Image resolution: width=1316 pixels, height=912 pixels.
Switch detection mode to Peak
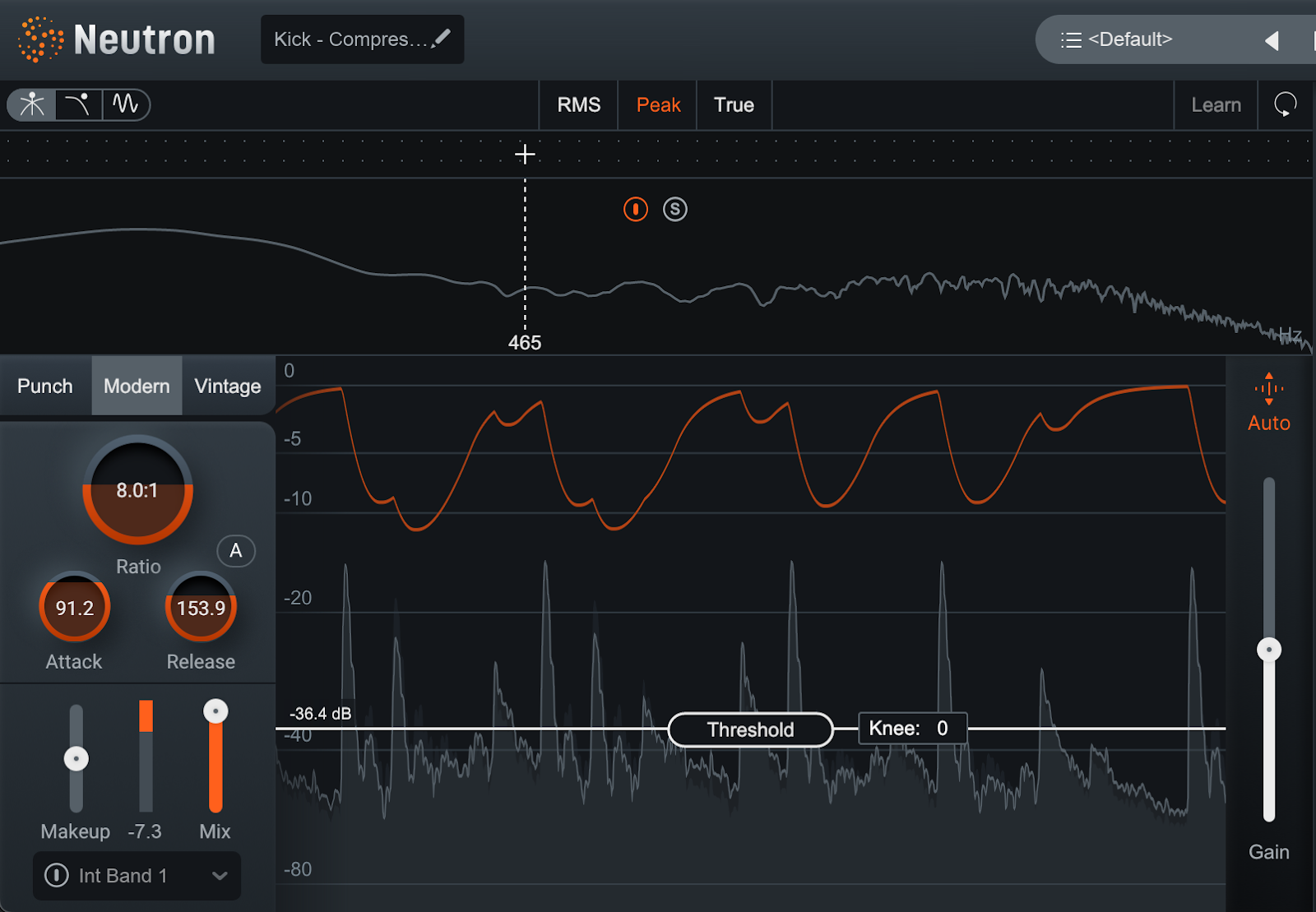(x=658, y=104)
